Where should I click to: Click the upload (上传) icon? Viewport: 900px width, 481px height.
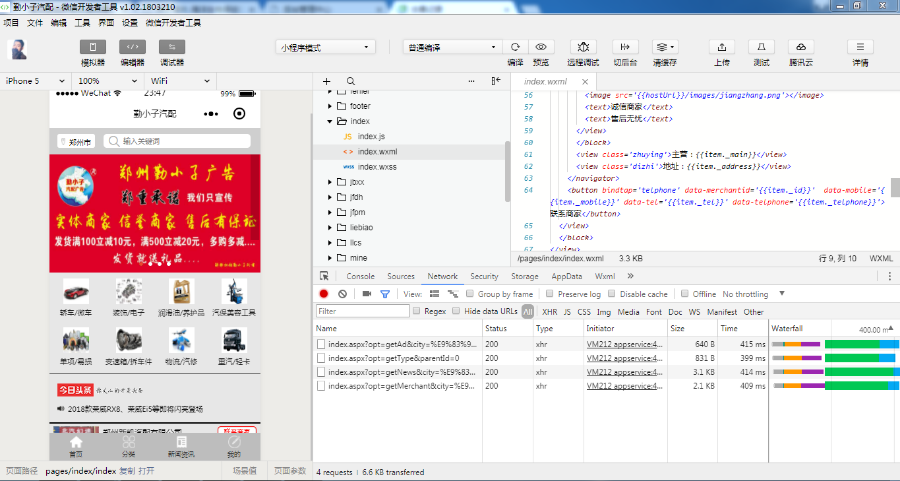(721, 47)
